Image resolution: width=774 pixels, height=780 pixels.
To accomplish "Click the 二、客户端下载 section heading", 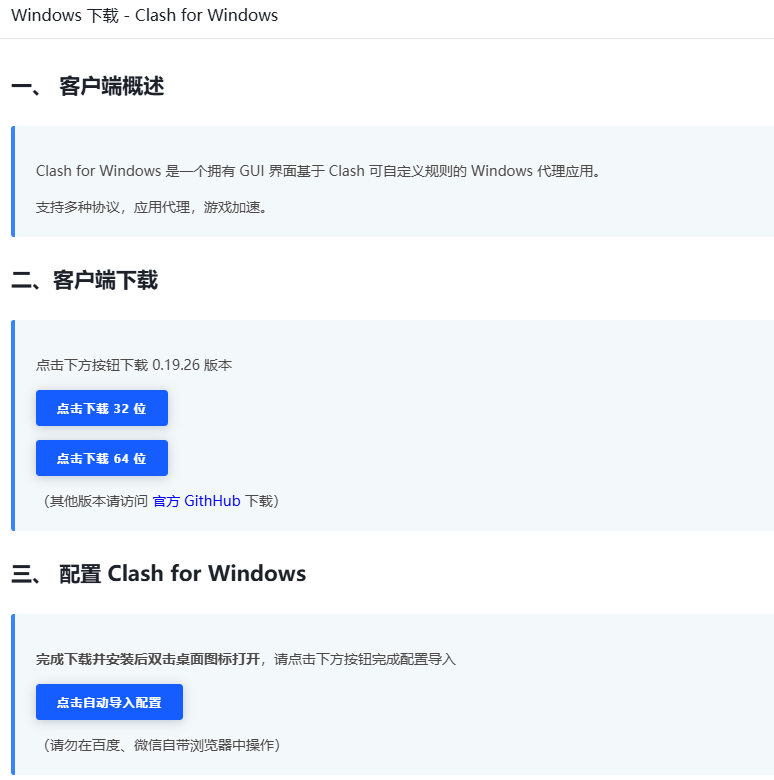I will click(85, 280).
